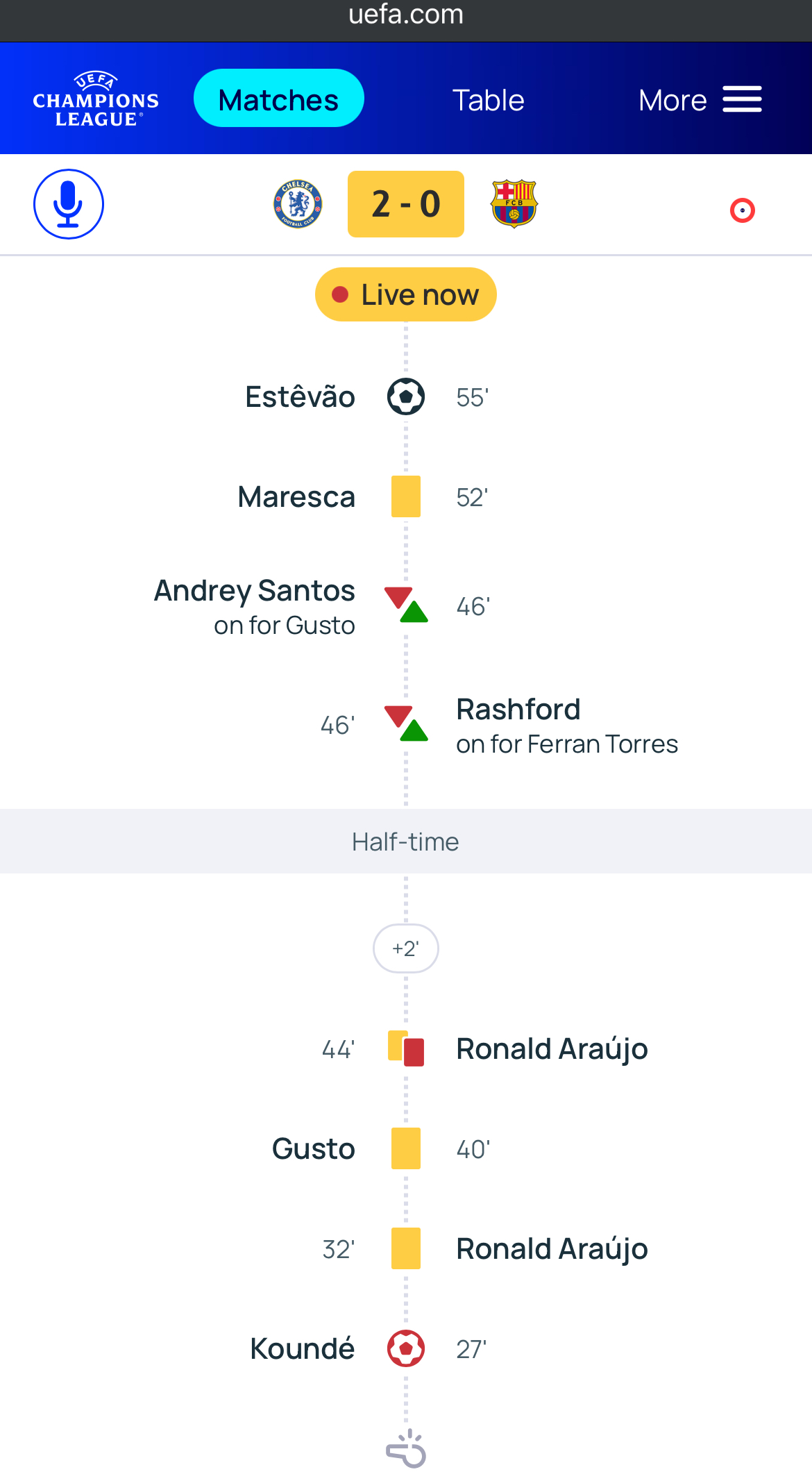Click Maresca's yellow card icon
The image size is (812, 1481).
click(x=406, y=496)
